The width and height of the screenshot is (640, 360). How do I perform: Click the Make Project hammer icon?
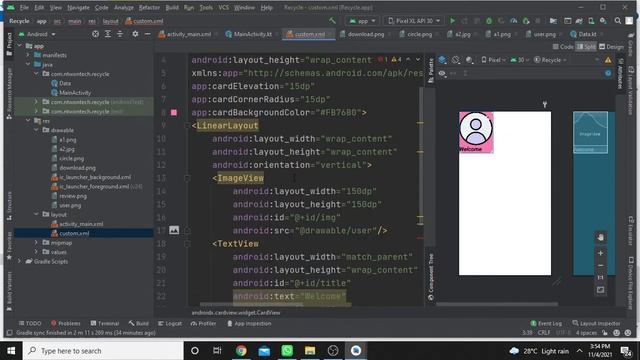tap(332, 20)
